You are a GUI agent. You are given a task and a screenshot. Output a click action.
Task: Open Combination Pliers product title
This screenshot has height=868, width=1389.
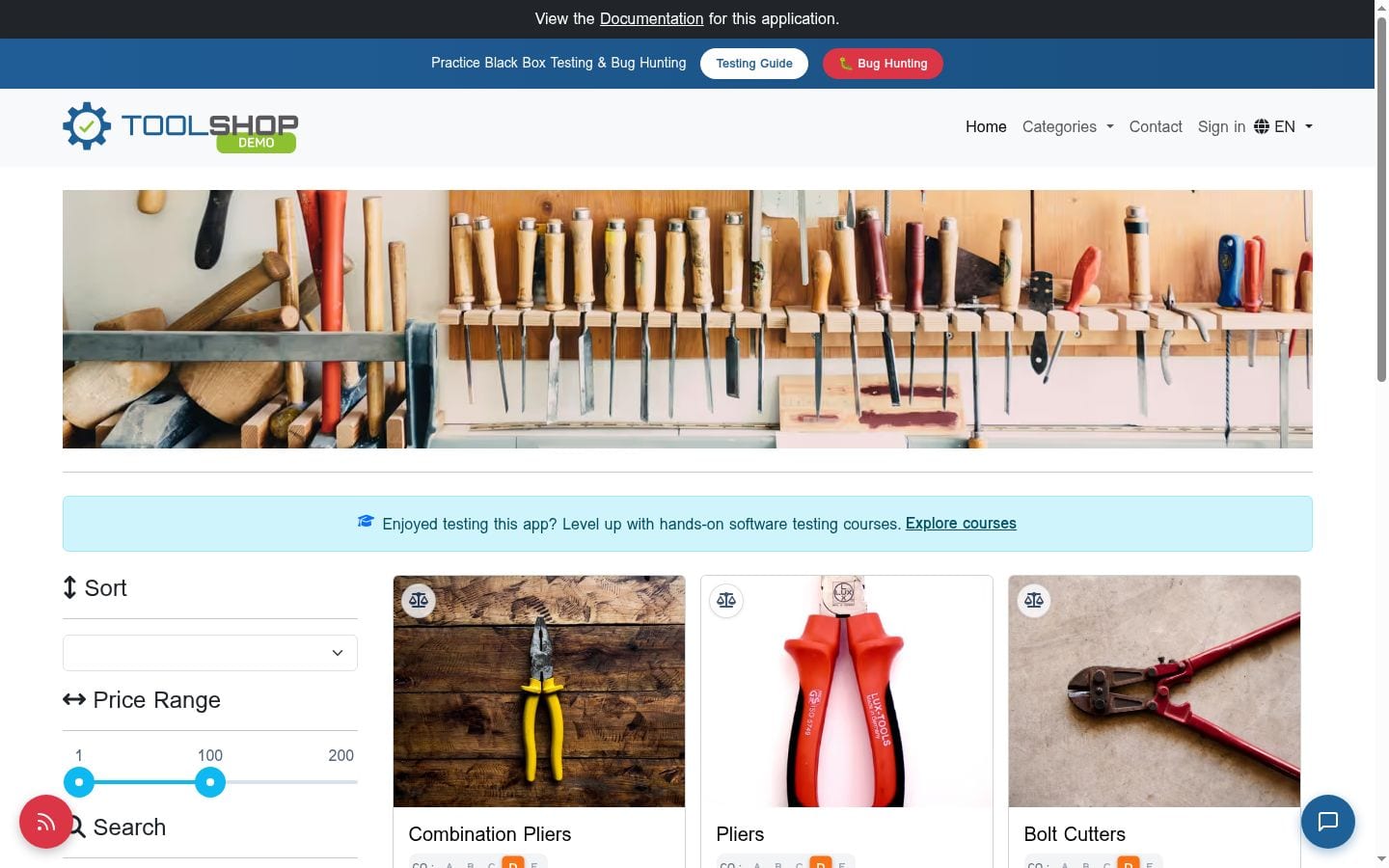point(490,834)
